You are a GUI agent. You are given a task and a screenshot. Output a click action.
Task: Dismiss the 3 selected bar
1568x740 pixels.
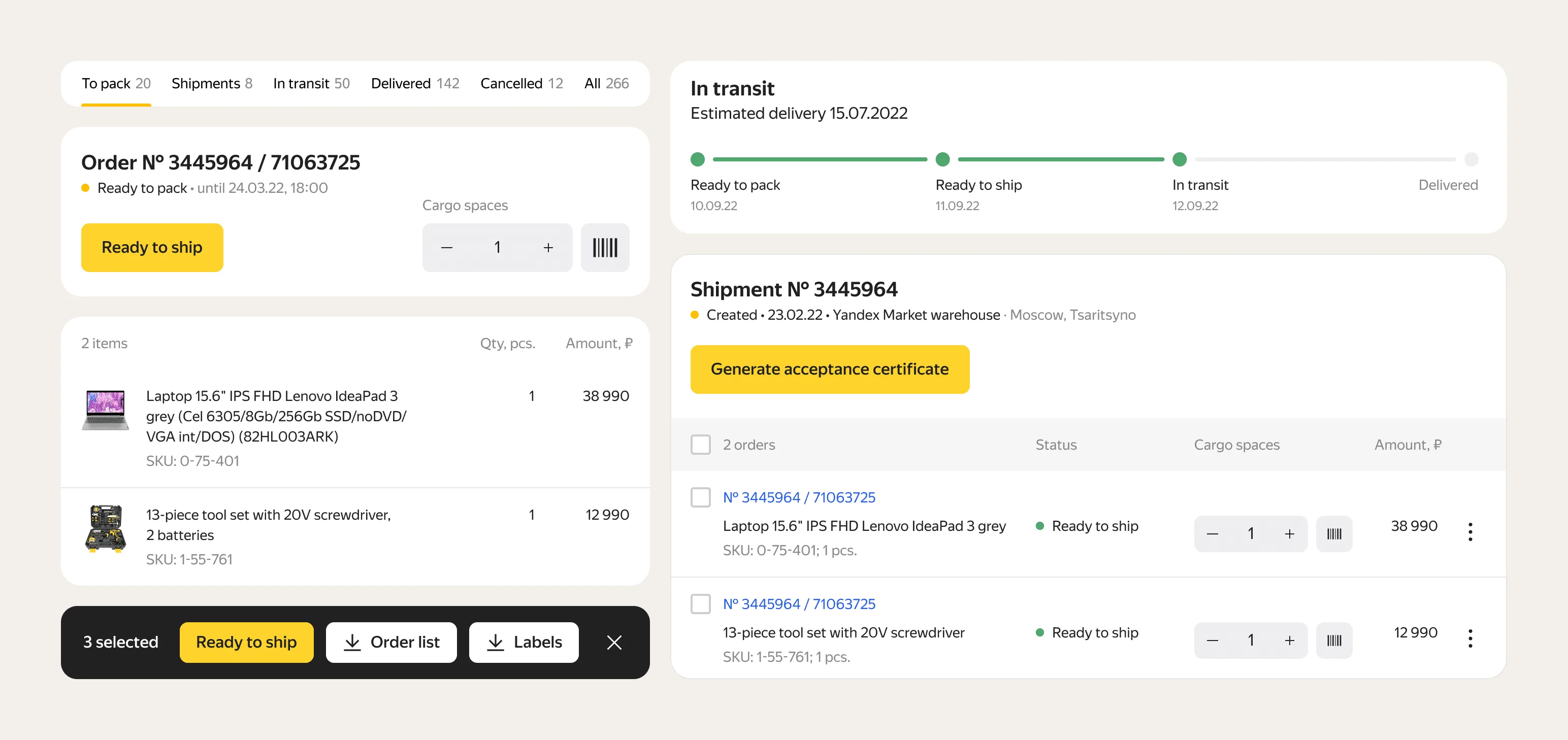614,642
